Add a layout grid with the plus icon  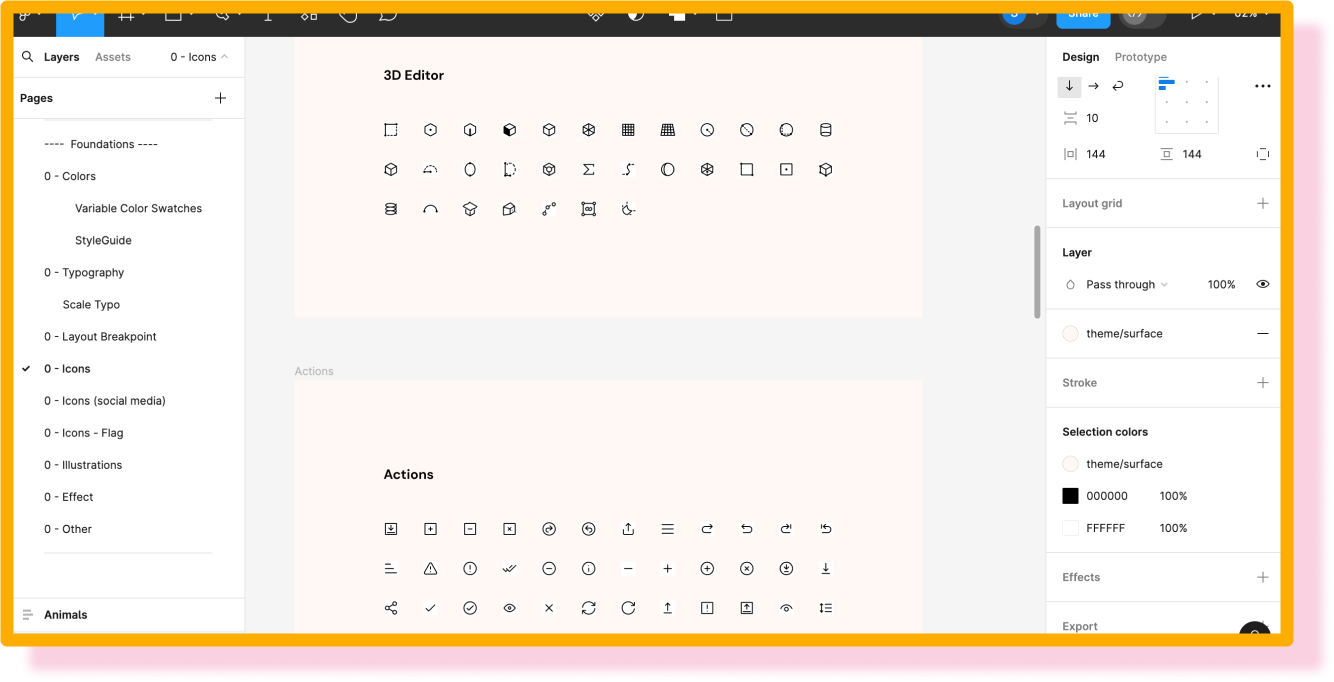pos(1262,203)
